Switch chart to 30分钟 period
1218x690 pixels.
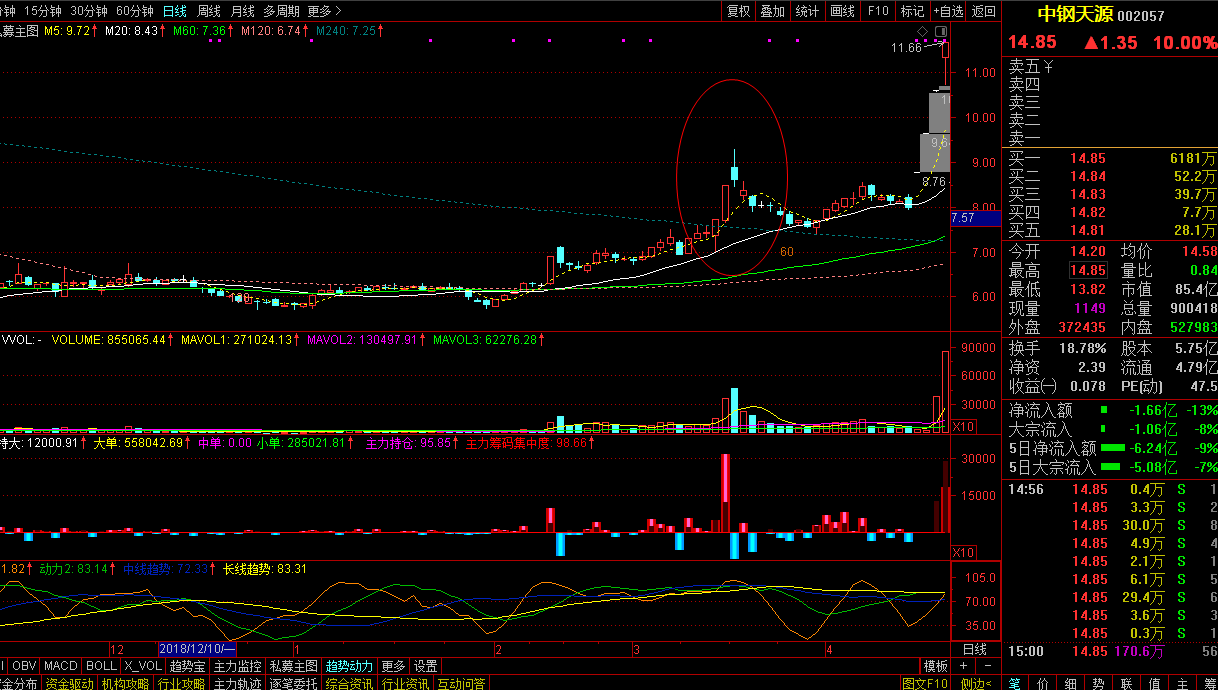[x=88, y=11]
